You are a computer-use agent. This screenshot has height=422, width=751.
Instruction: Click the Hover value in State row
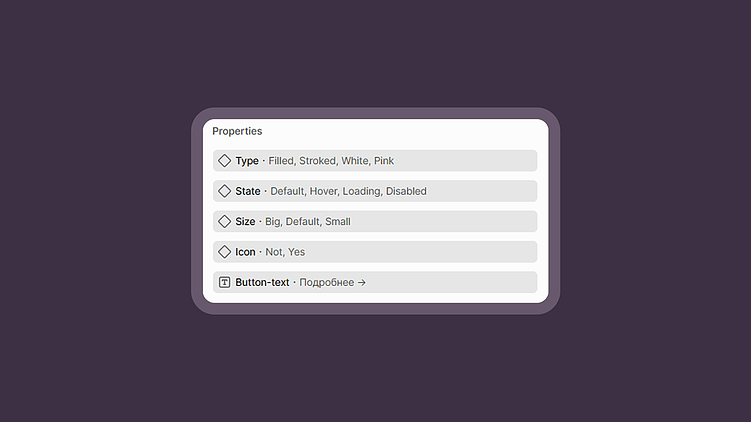pyautogui.click(x=324, y=191)
